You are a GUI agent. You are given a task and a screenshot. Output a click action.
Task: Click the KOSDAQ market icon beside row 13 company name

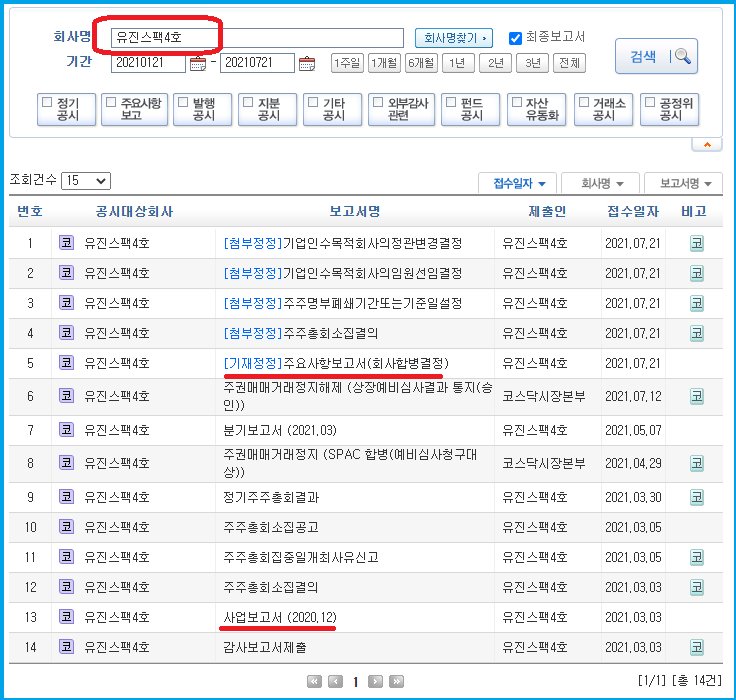tap(66, 617)
